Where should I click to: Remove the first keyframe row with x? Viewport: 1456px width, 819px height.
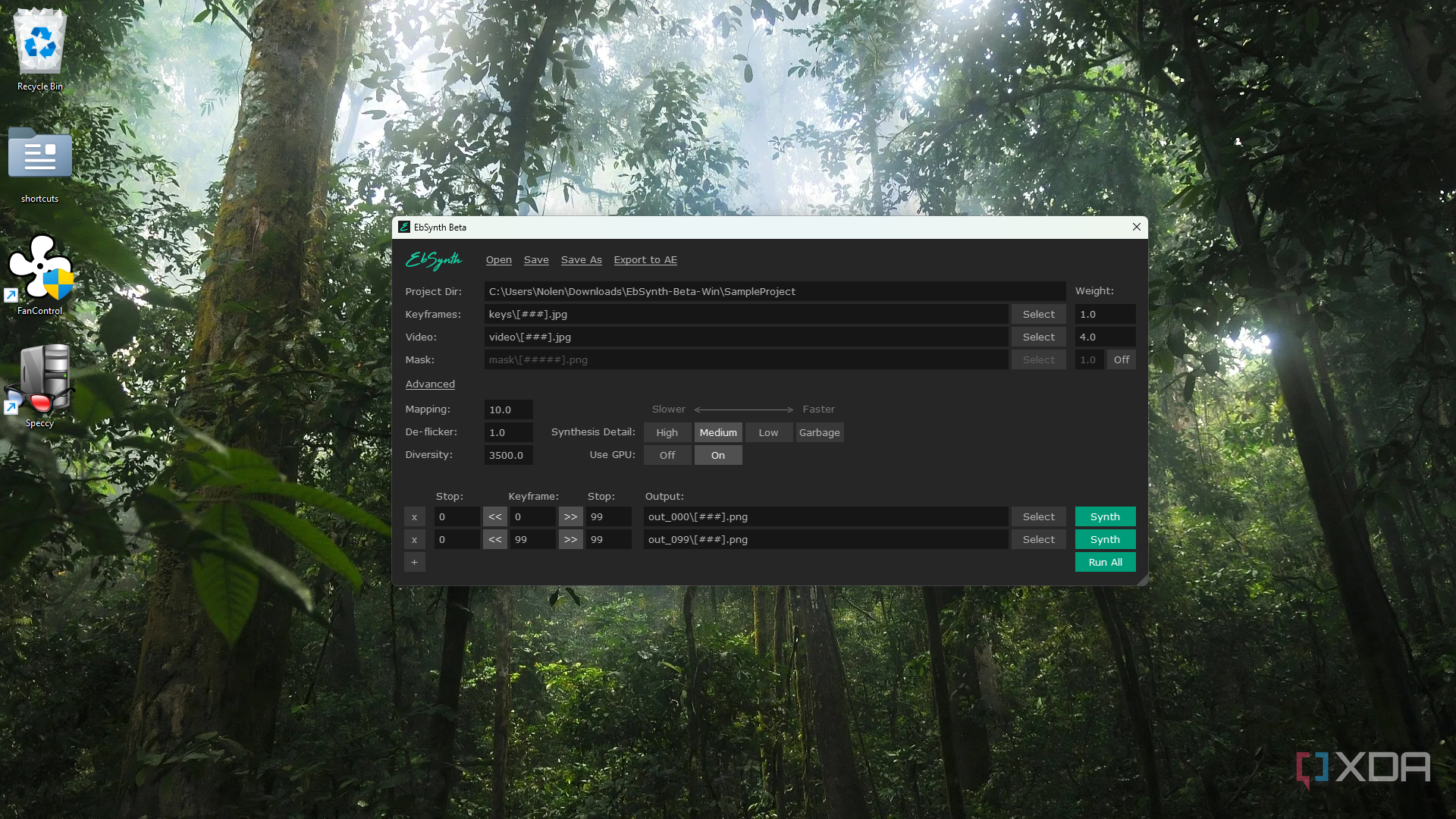point(414,517)
